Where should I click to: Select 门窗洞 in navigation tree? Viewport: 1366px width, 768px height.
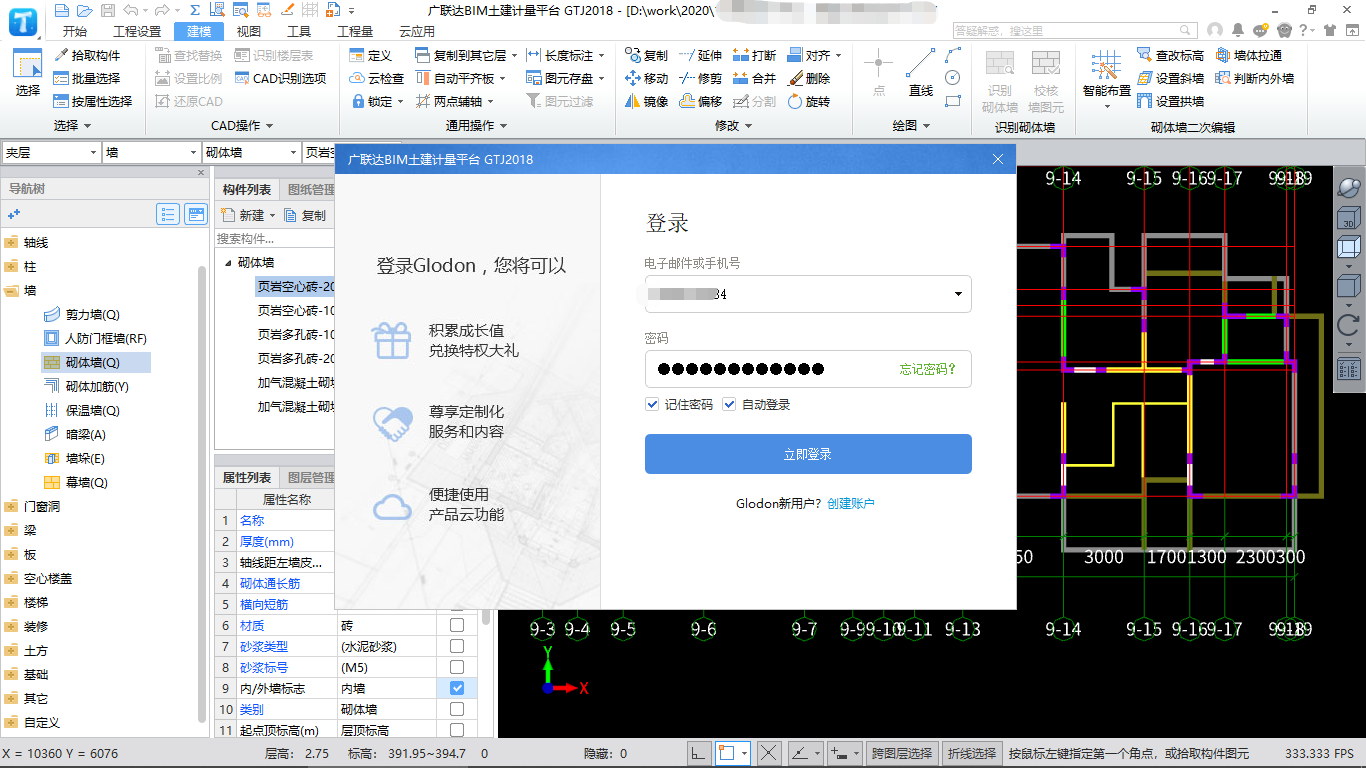(x=44, y=506)
